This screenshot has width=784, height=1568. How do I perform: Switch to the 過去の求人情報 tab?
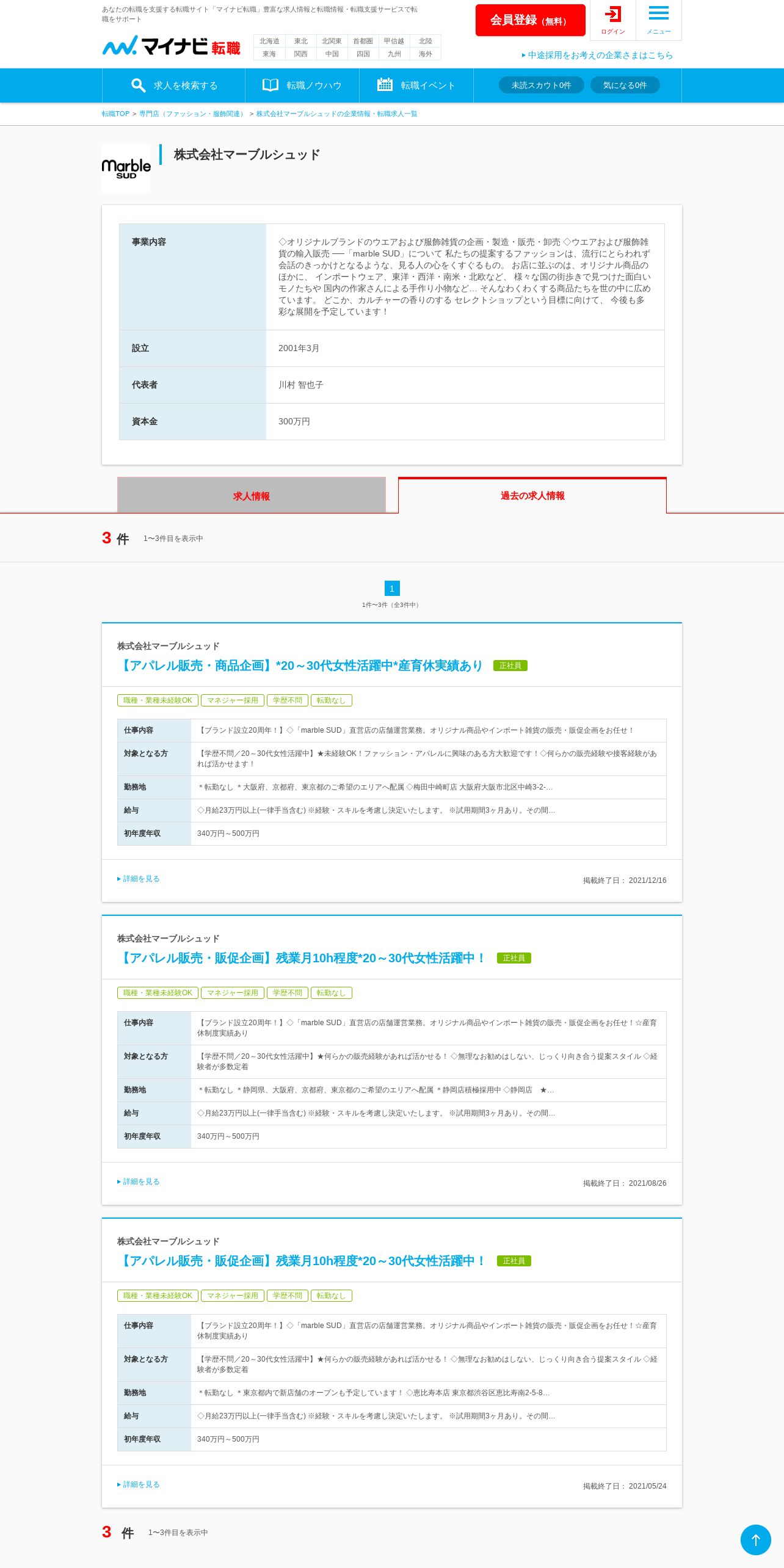[532, 496]
